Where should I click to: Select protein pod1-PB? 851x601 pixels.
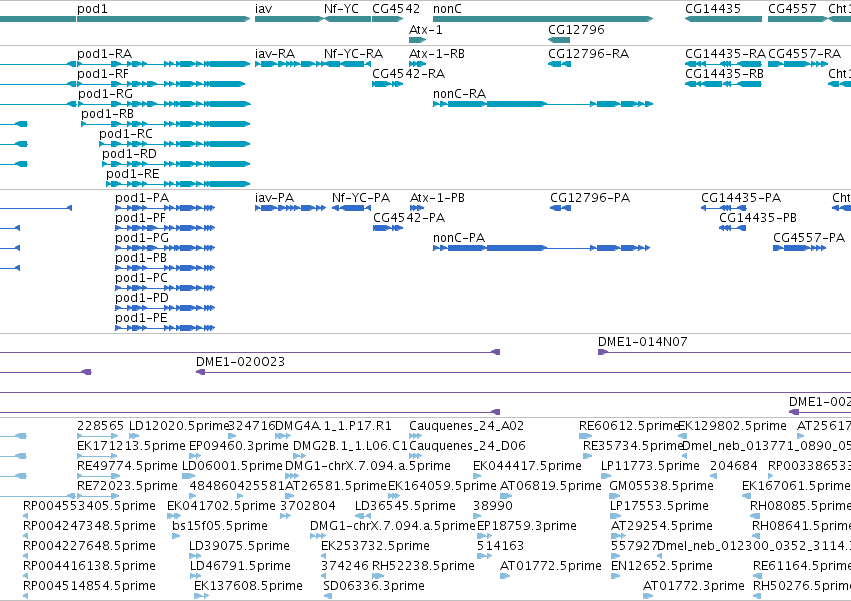click(x=141, y=258)
